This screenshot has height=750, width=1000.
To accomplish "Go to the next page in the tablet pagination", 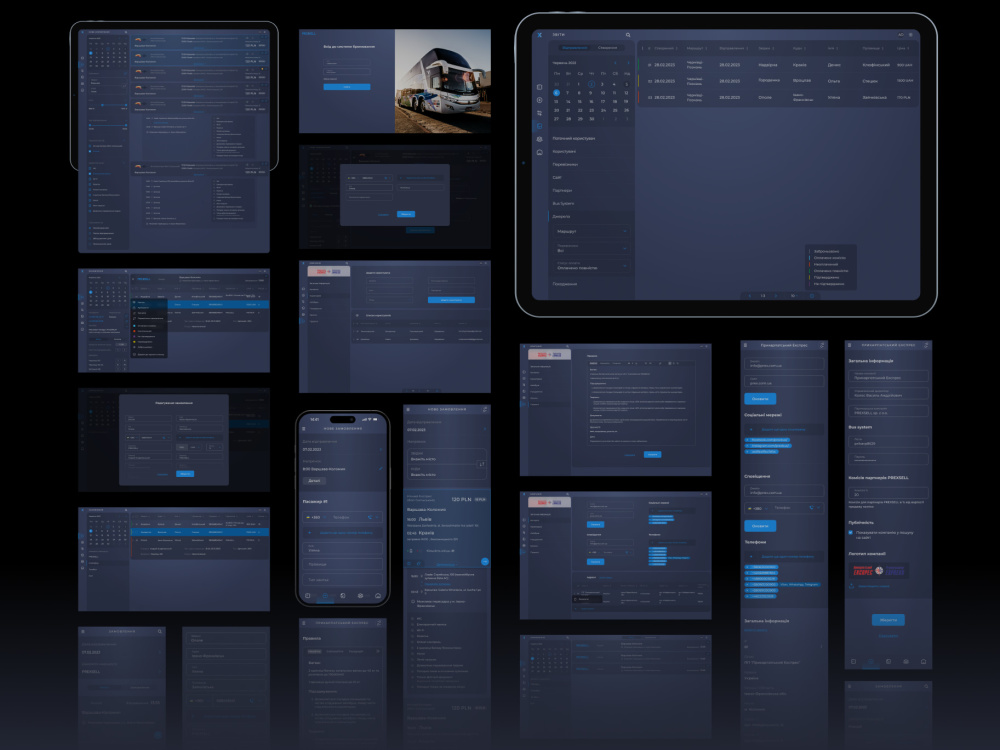I will 776,296.
